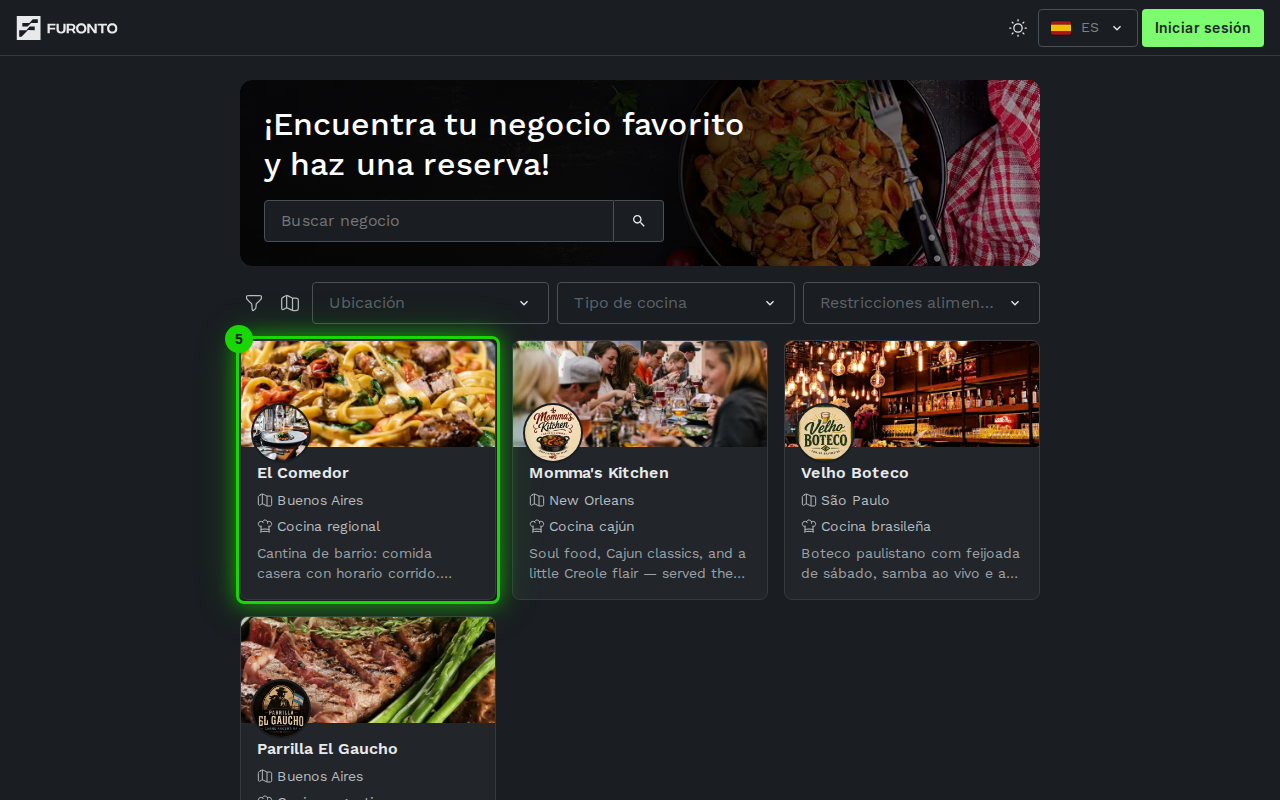Click the Furonto logo
The width and height of the screenshot is (1280, 800).
click(x=67, y=28)
